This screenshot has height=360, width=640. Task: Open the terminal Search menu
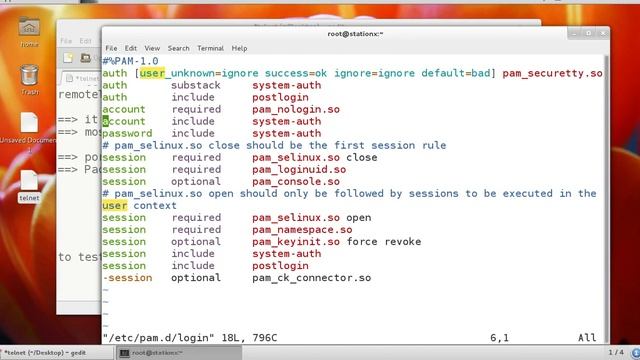(178, 48)
